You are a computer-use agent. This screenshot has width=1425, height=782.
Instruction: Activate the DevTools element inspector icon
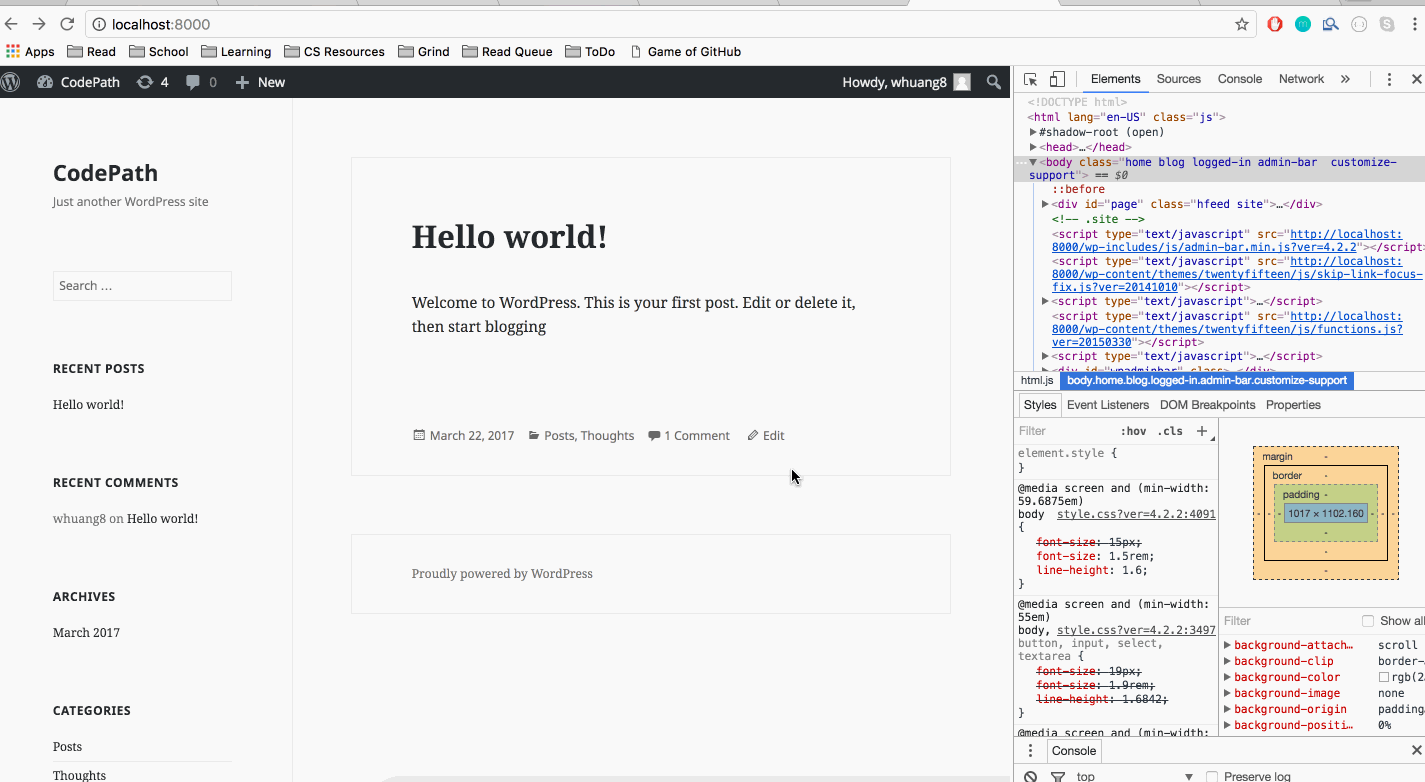coord(1031,79)
